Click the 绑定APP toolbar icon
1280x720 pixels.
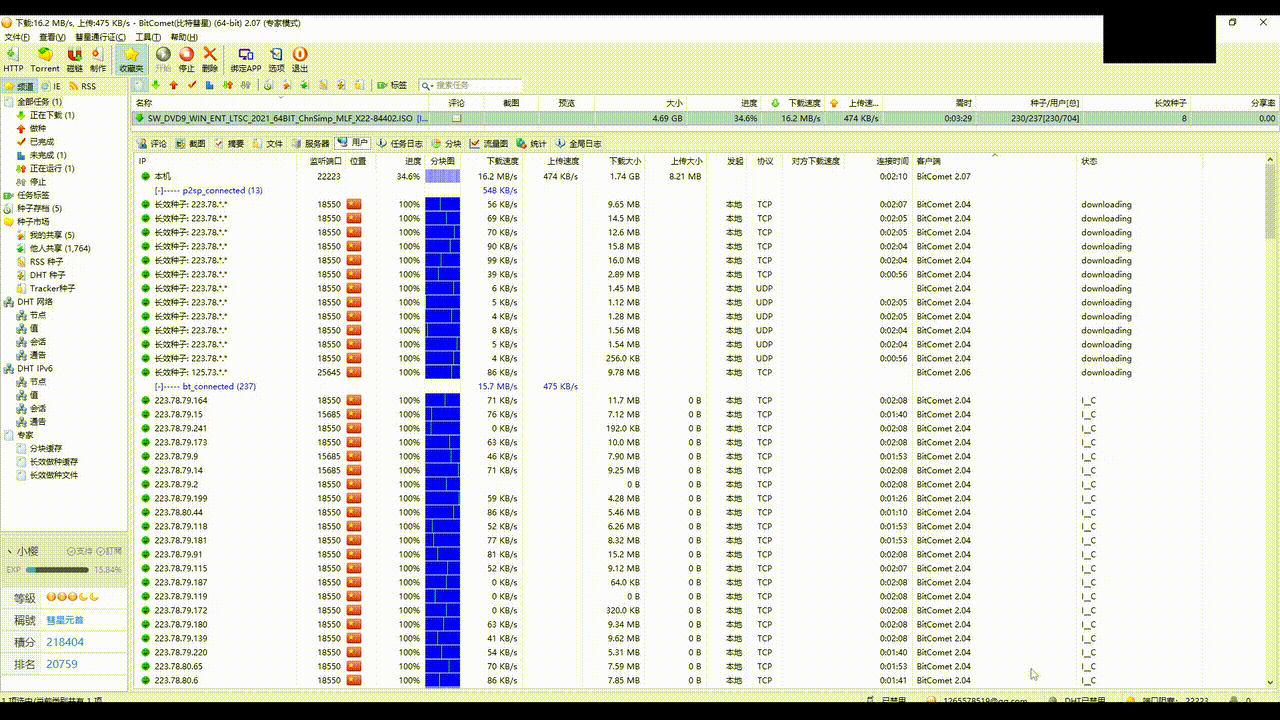[246, 59]
